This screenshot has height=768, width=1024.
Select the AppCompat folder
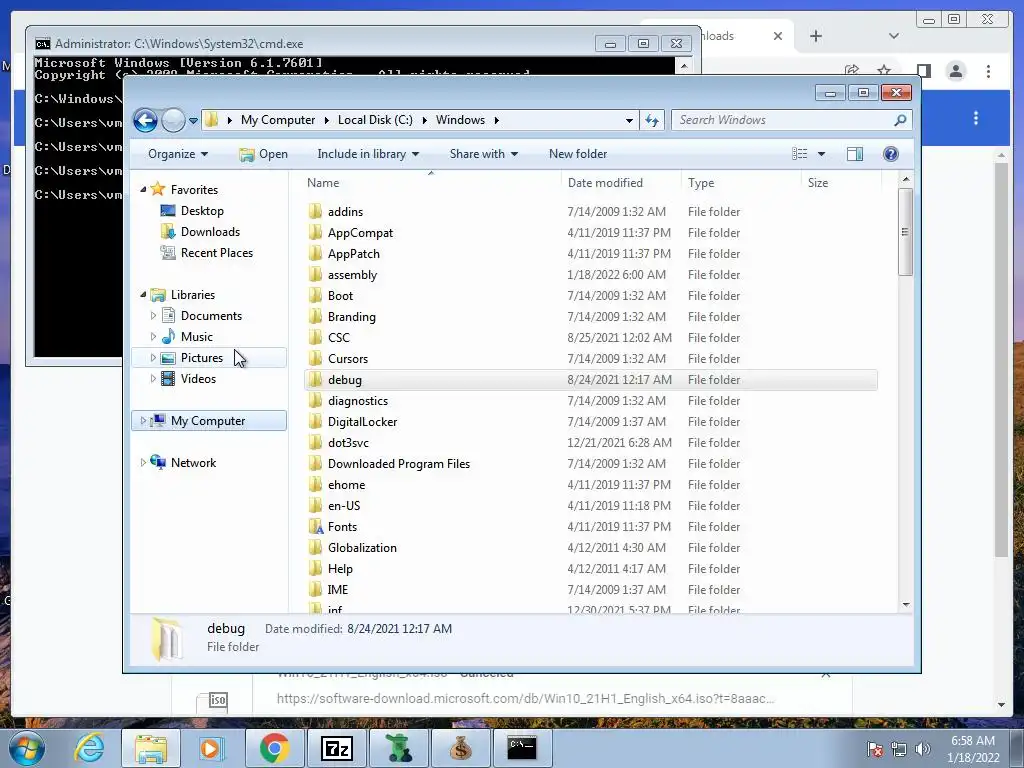(360, 233)
